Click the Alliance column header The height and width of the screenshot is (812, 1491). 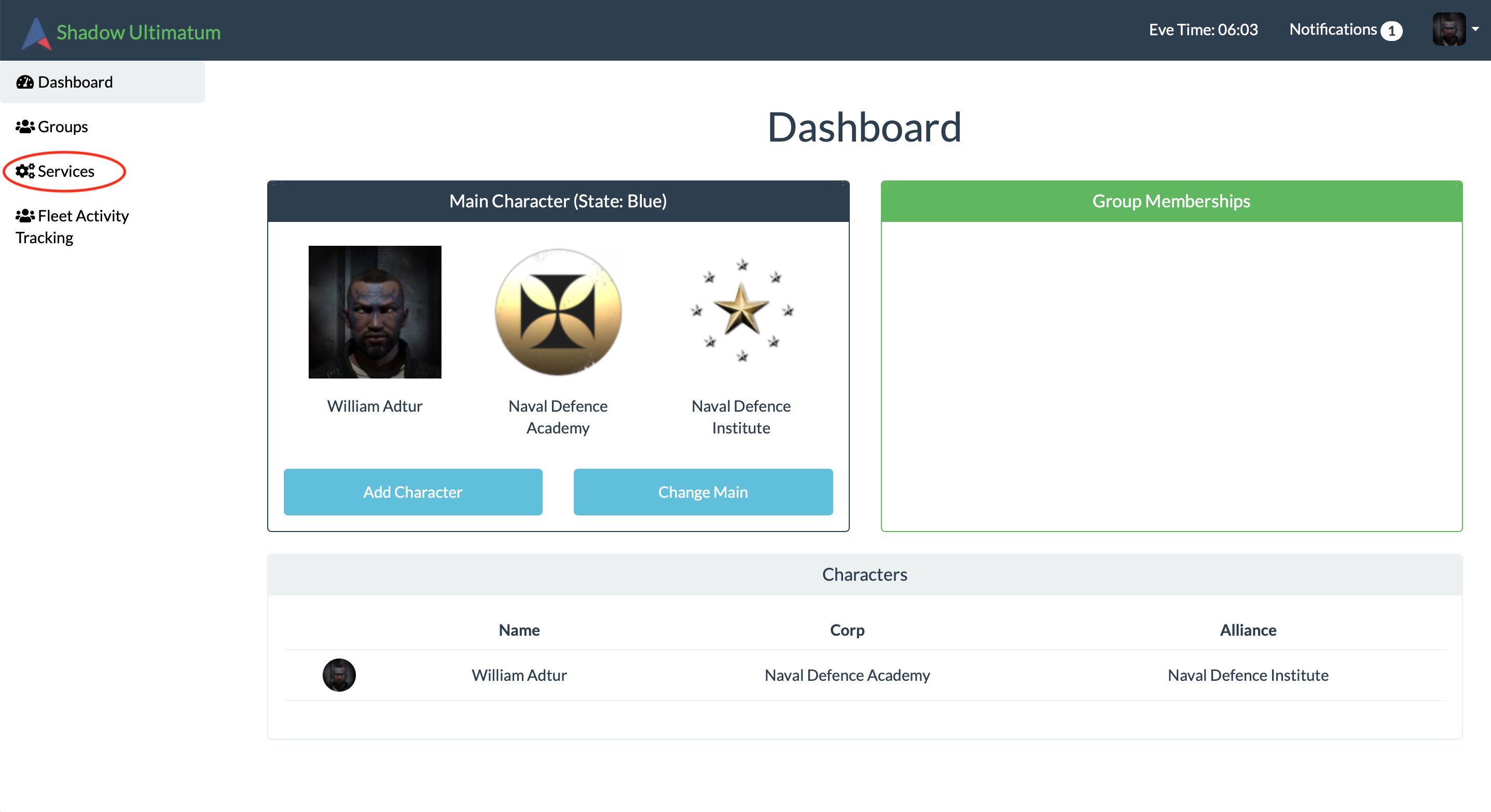click(1248, 630)
